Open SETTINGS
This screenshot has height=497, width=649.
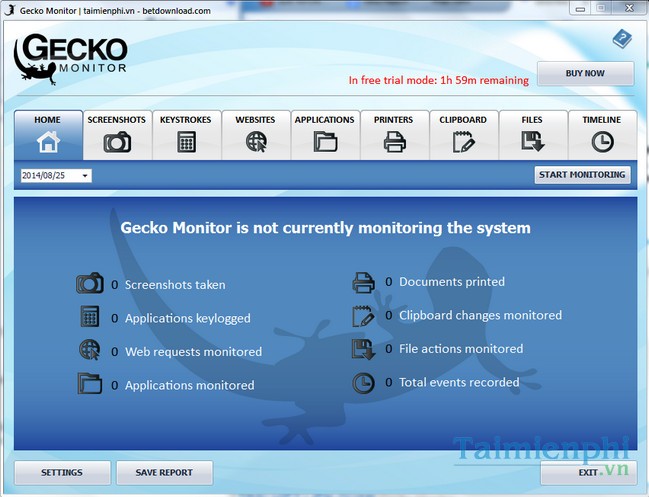(62, 472)
